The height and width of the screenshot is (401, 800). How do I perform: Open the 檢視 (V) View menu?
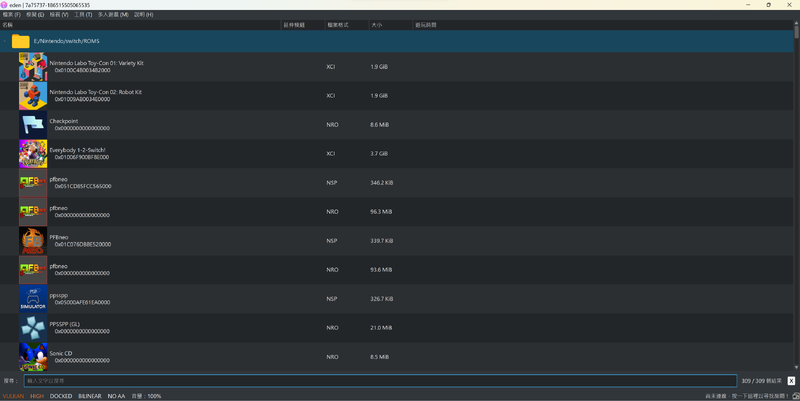(59, 15)
